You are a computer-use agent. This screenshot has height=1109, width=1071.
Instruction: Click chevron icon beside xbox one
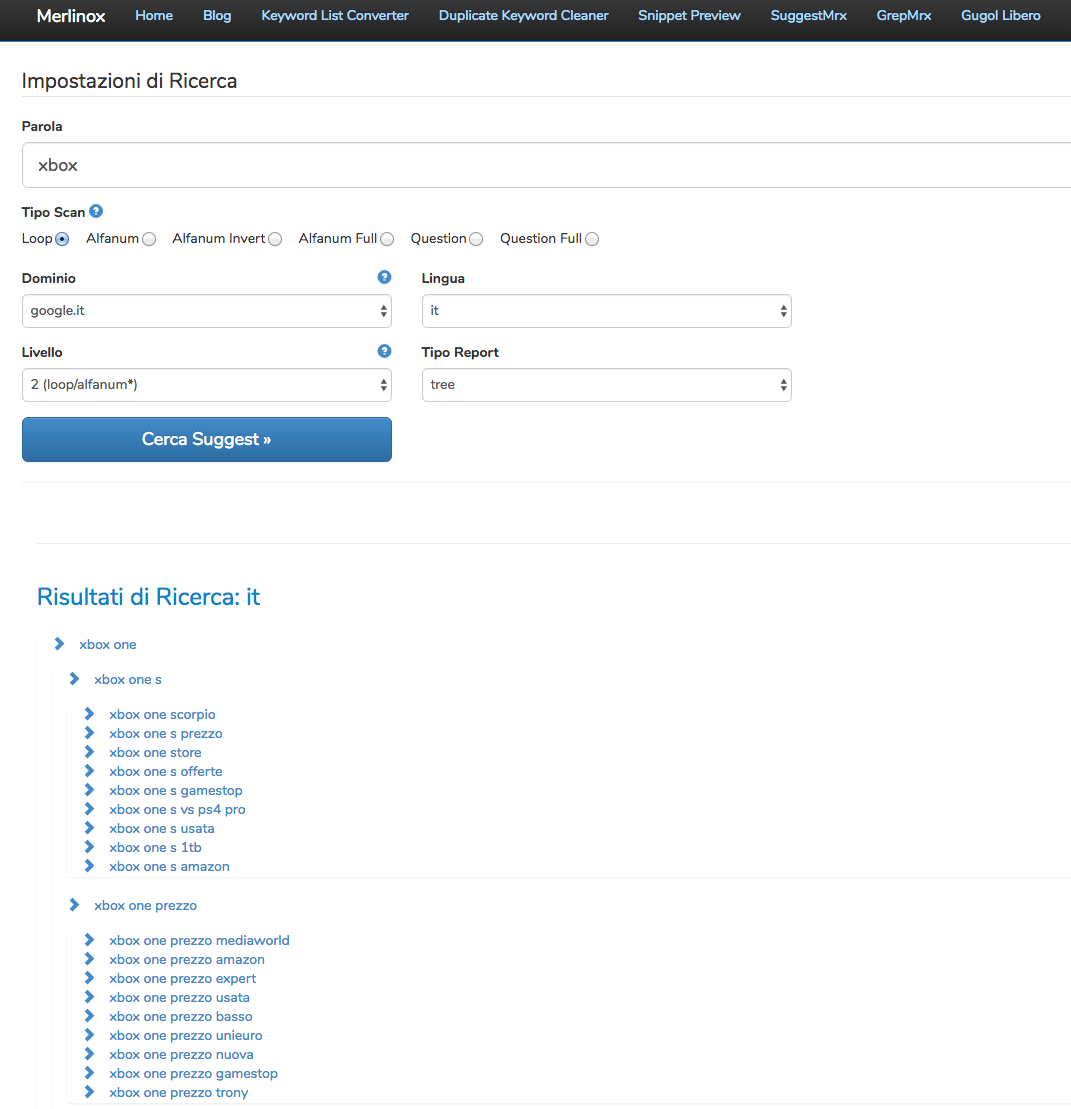coord(59,644)
